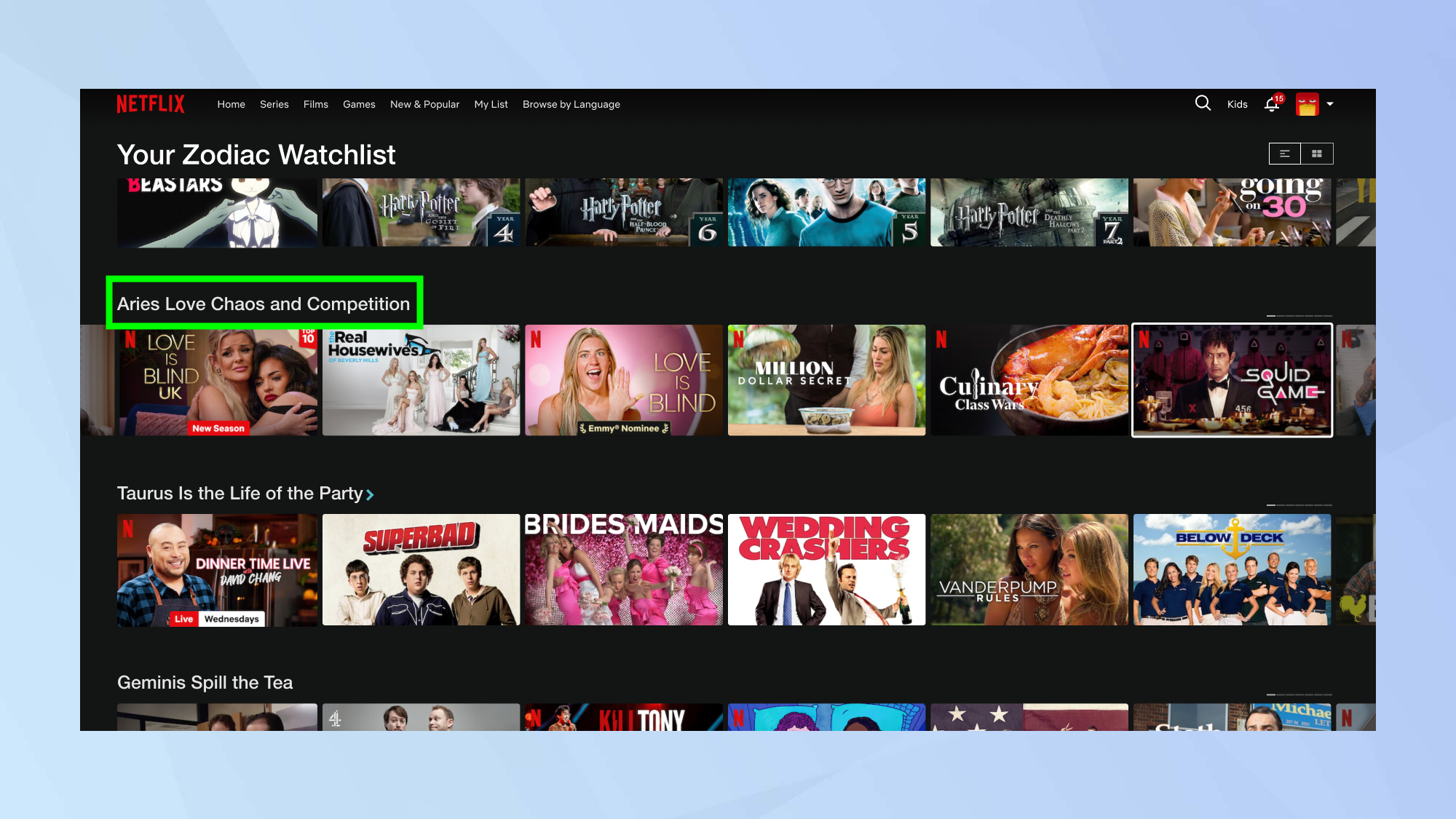This screenshot has width=1456, height=819.
Task: Open Love Is Blind UK with New Season badge
Action: (216, 379)
